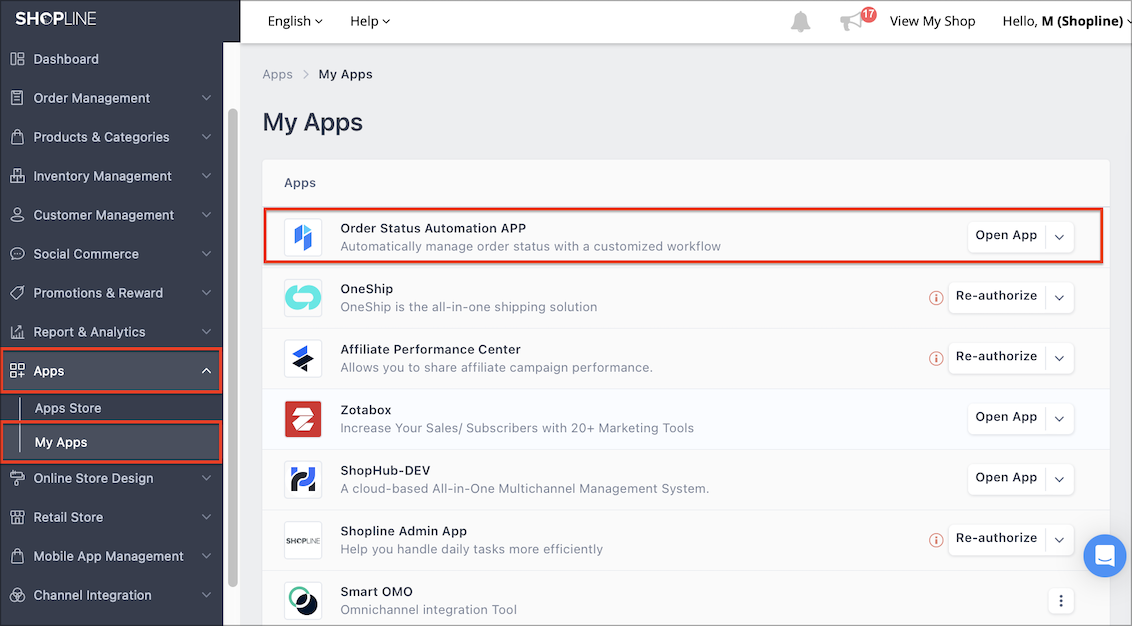Click Customer Management person icon
The image size is (1132, 626).
pyautogui.click(x=17, y=215)
